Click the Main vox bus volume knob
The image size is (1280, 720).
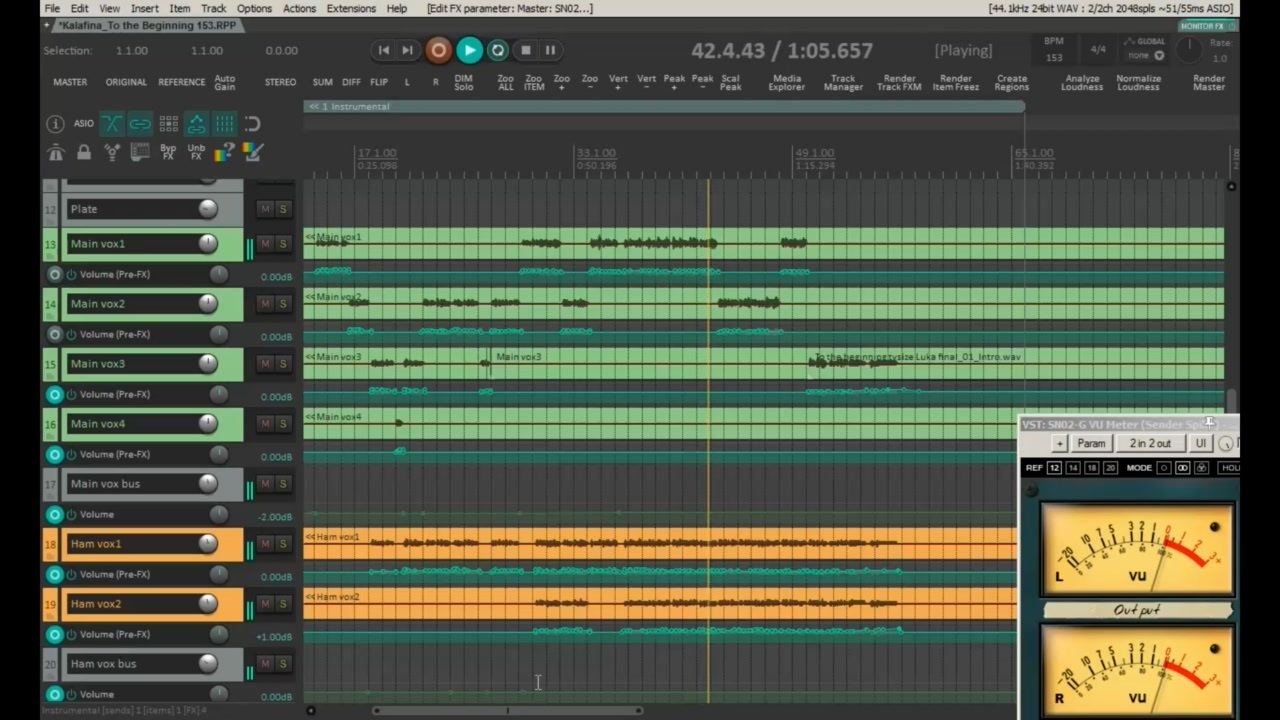pos(208,483)
